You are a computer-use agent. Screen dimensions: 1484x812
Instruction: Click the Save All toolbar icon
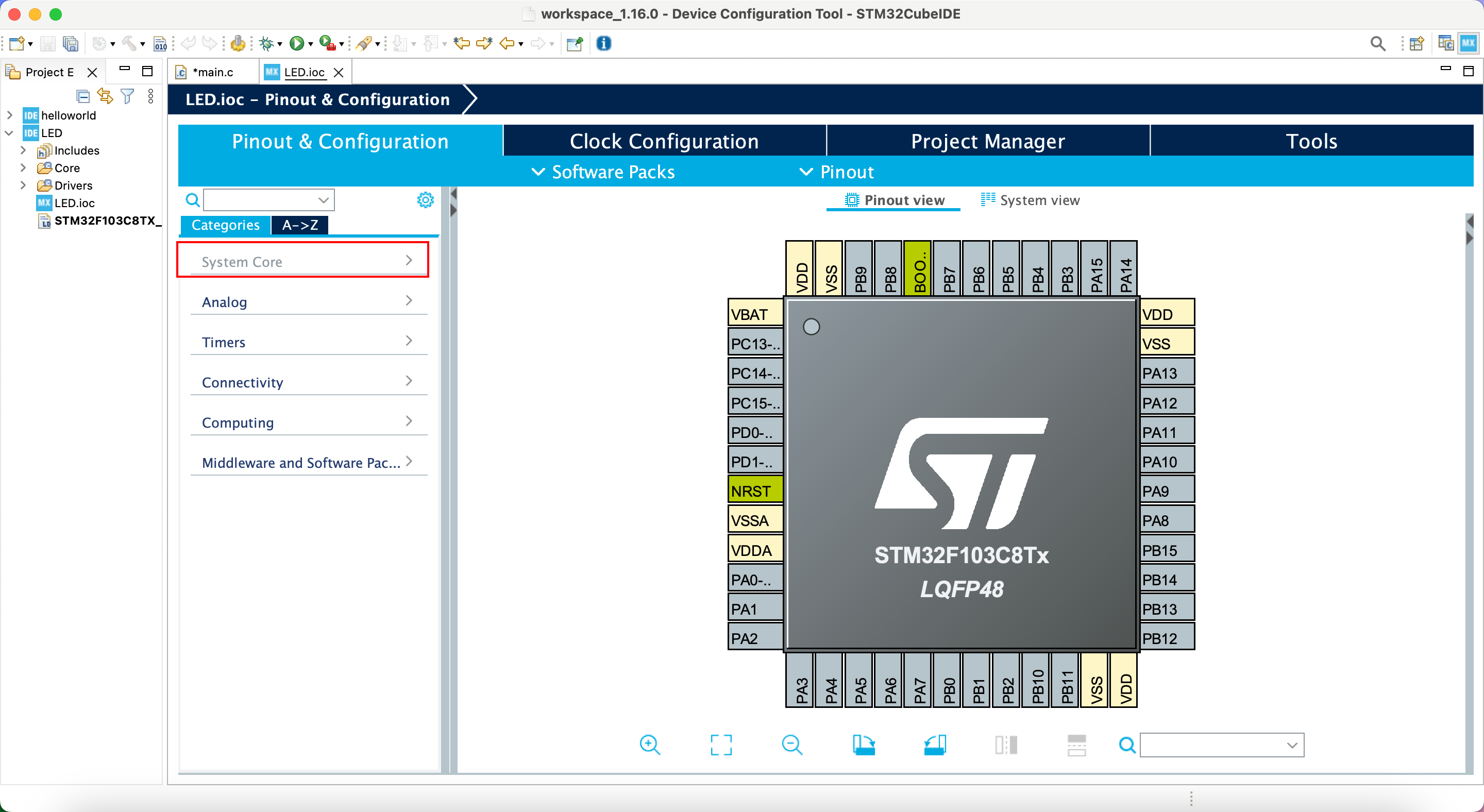click(70, 43)
